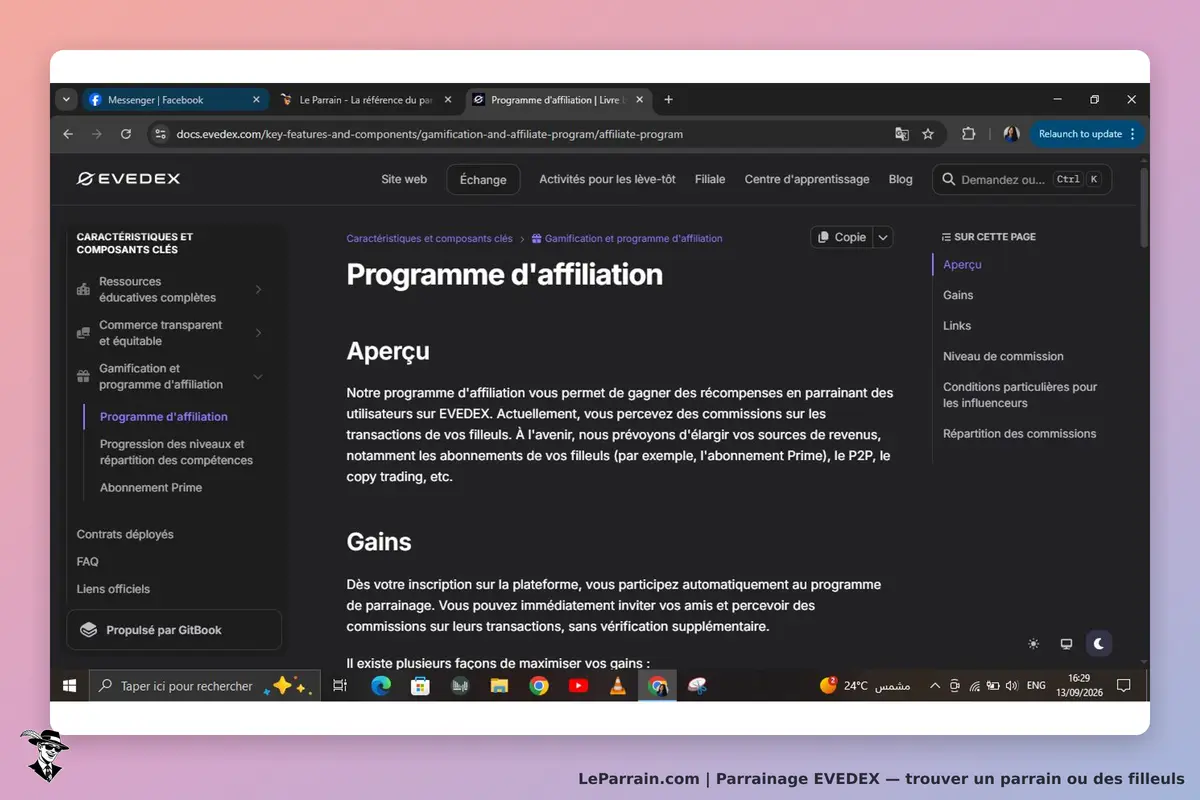1200x800 pixels.
Task: Switch to light theme with the sun icon
Action: 1033,643
